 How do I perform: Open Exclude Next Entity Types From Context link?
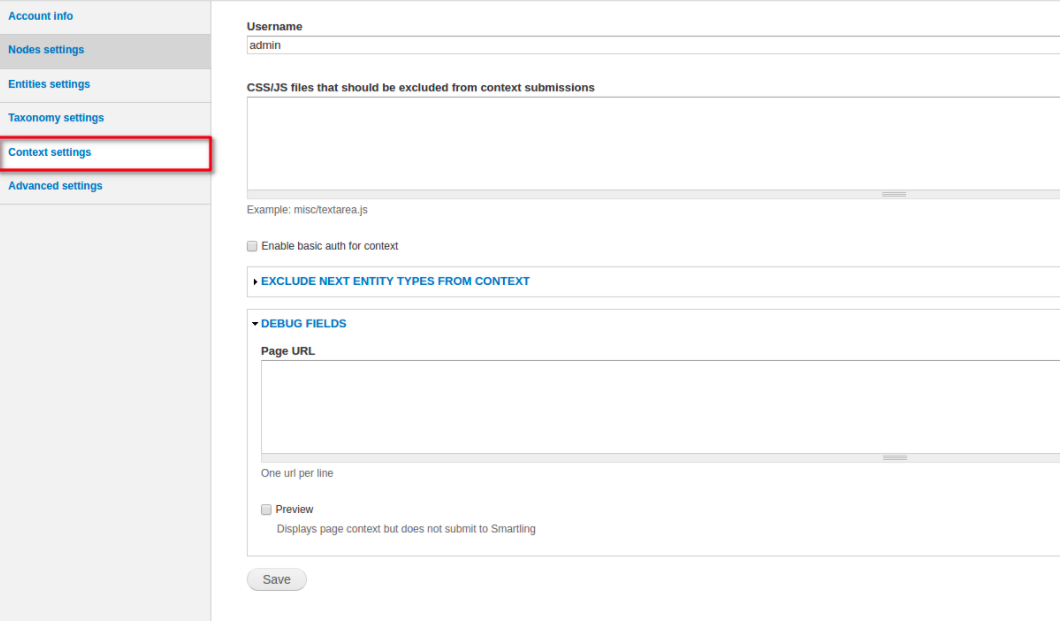click(395, 281)
